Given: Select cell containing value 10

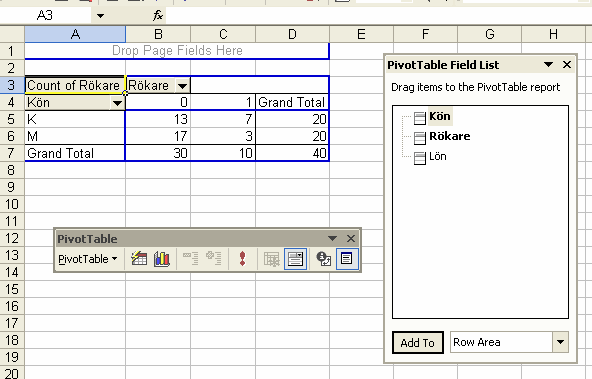Looking at the screenshot, I should coord(223,153).
